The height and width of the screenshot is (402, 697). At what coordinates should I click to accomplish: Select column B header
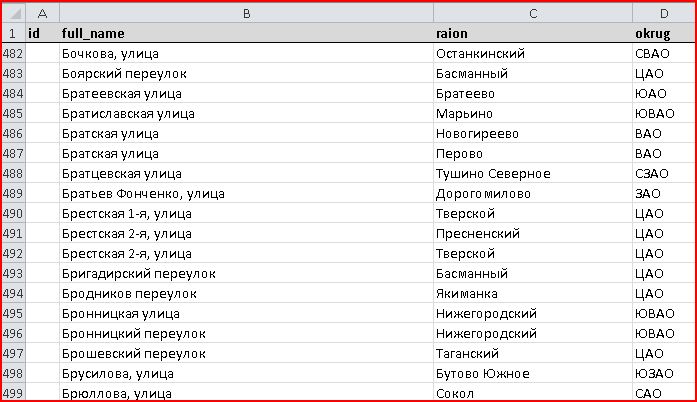pyautogui.click(x=246, y=13)
